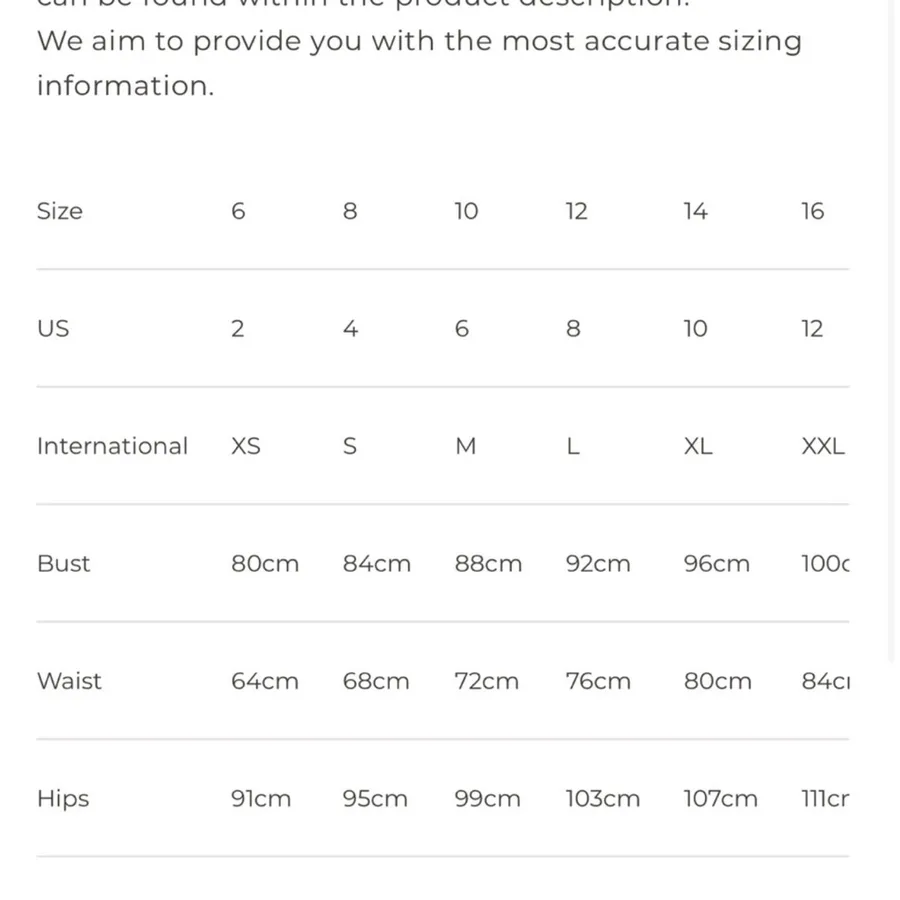Click size 14 in Size row
900x900 pixels.
pyautogui.click(x=695, y=211)
